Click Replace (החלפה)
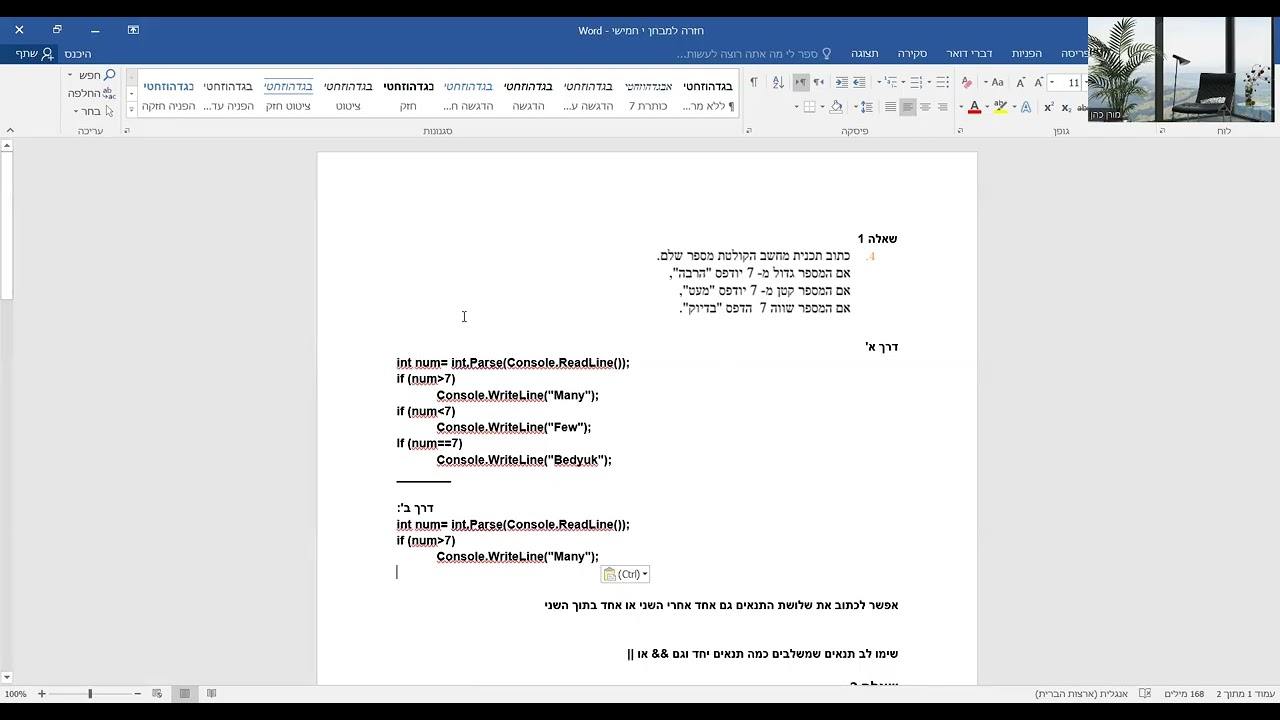The image size is (1280, 720). tap(92, 93)
